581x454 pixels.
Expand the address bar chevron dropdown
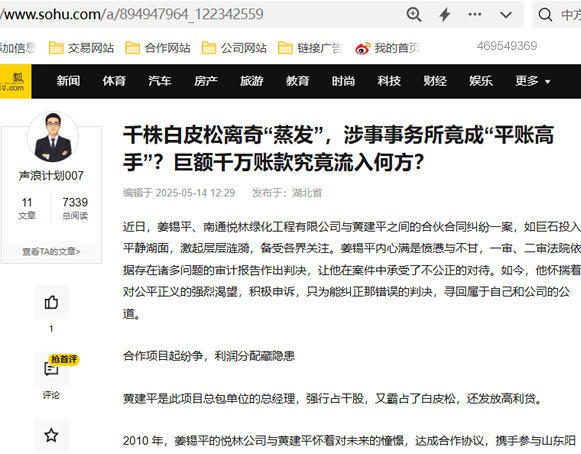pyautogui.click(x=506, y=15)
